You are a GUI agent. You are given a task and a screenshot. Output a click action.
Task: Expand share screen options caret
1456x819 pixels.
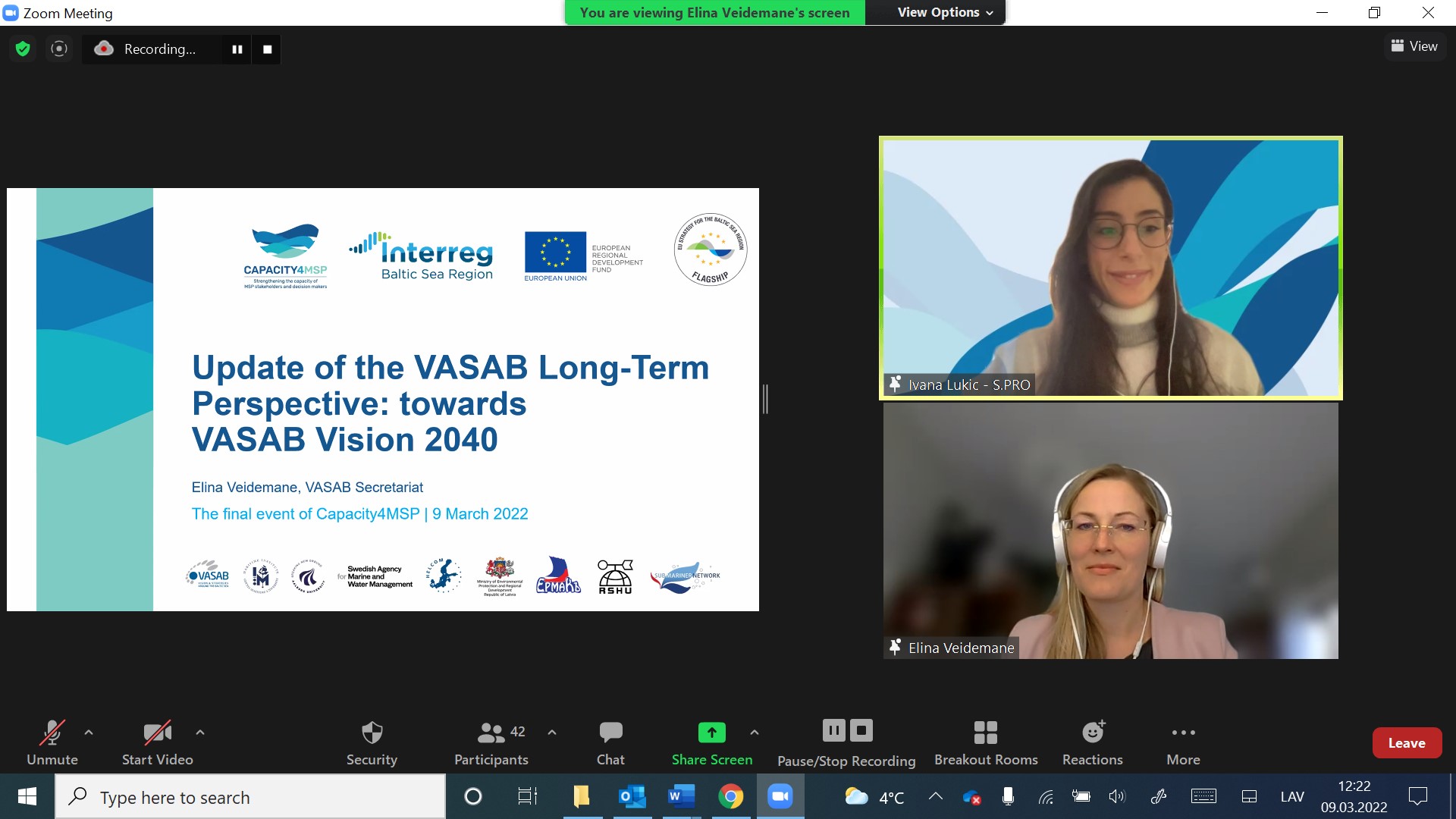(754, 733)
